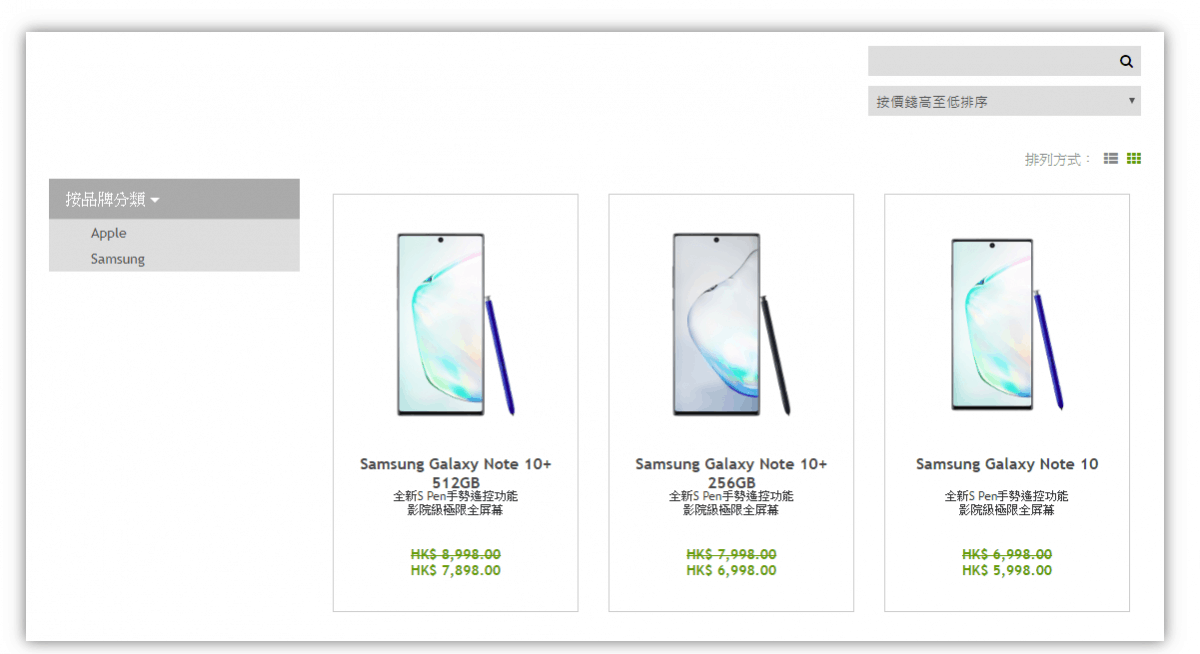Switch to grid view layout icon
Image resolution: width=1200 pixels, height=654 pixels.
pos(1134,158)
